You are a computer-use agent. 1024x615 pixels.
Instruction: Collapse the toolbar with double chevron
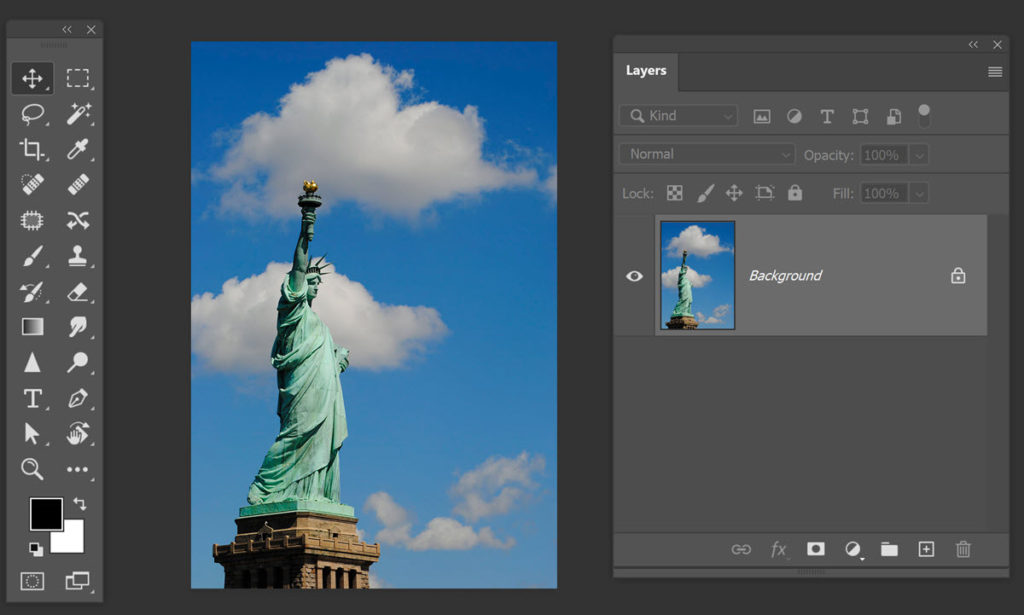67,29
